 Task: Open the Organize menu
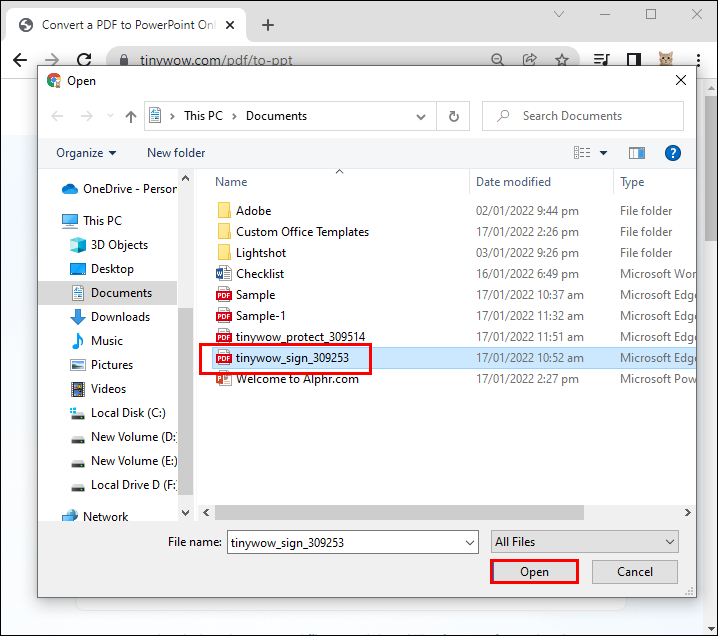click(x=86, y=153)
